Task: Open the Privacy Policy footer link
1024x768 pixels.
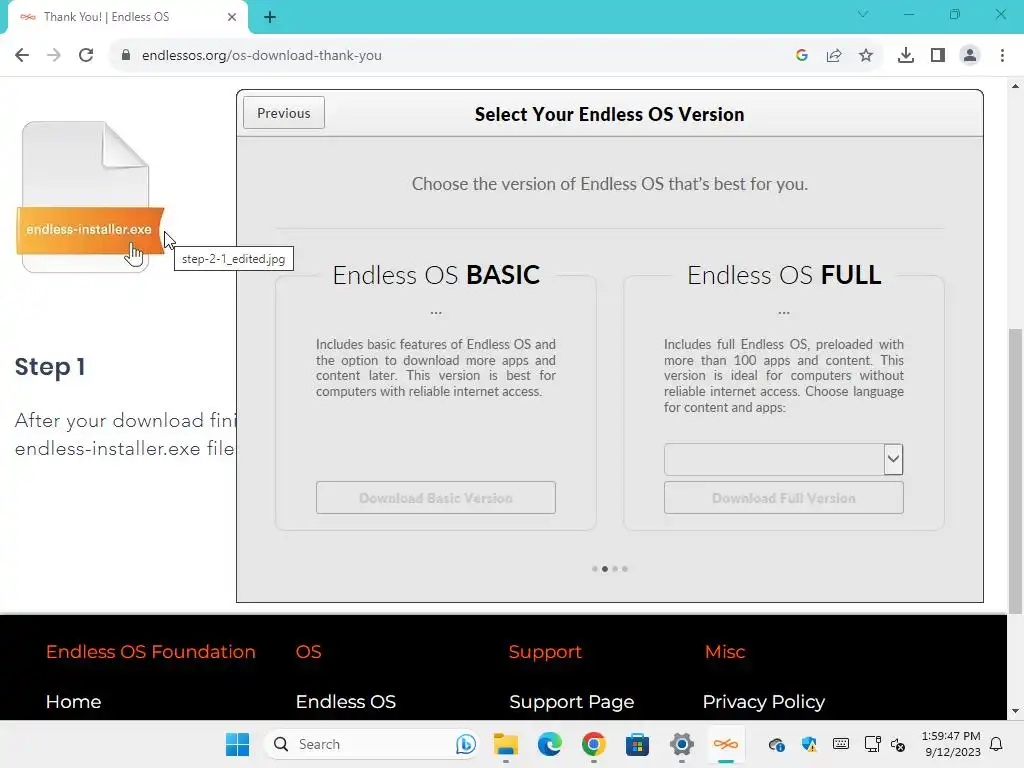Action: [763, 701]
